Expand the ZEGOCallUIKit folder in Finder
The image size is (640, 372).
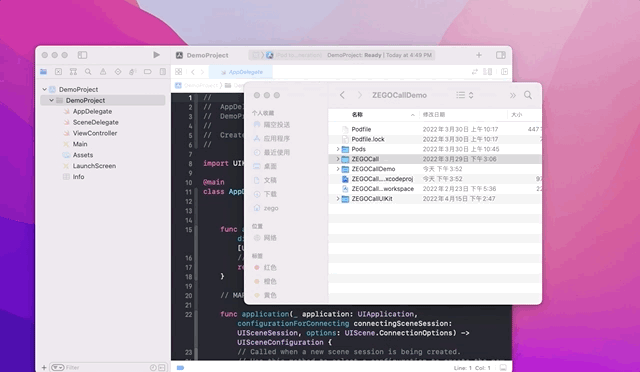[x=338, y=198]
